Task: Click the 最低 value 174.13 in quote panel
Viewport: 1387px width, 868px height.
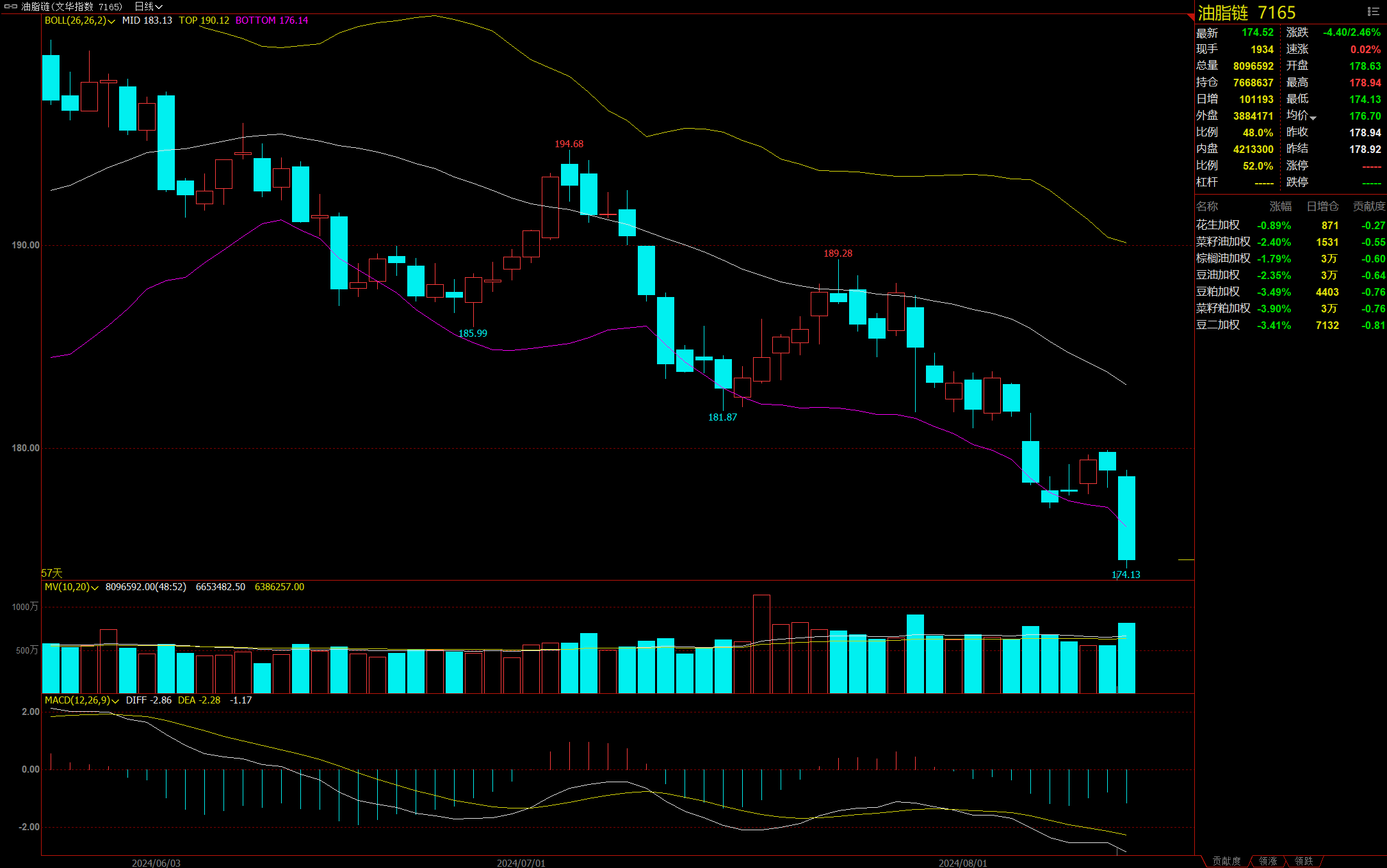Action: click(1365, 99)
